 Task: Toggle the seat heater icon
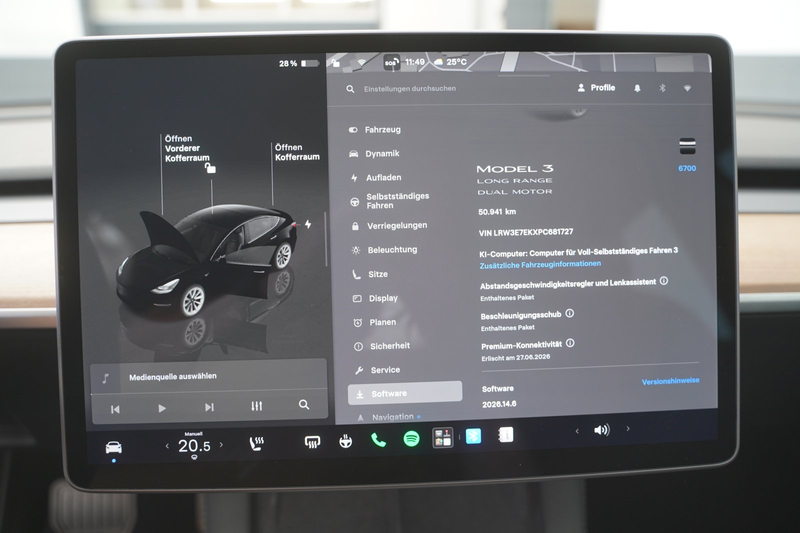[256, 443]
